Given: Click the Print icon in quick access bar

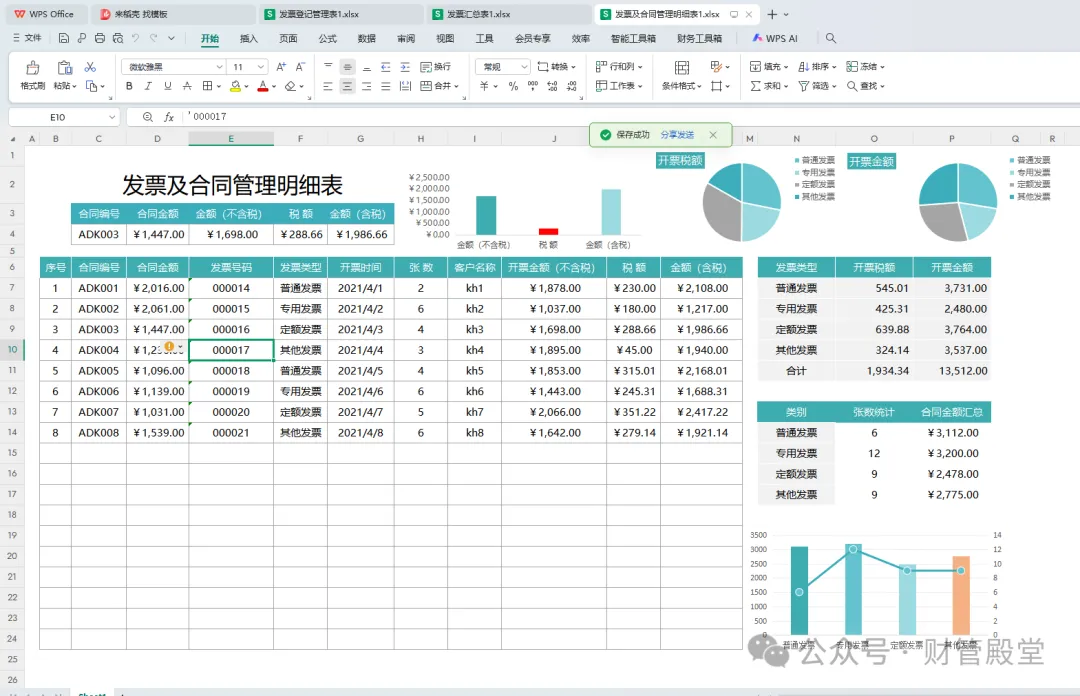Looking at the screenshot, I should click(x=100, y=38).
